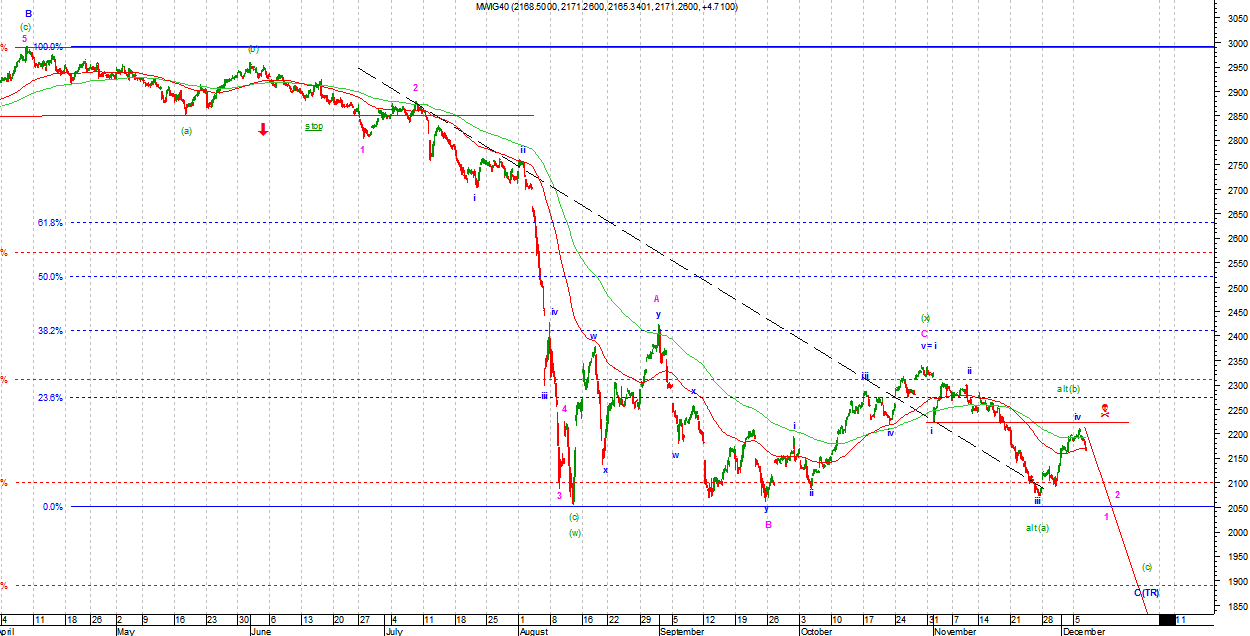The width and height of the screenshot is (1250, 636).
Task: Click the 38.2% Fibonacci level label
Action: tap(50, 331)
